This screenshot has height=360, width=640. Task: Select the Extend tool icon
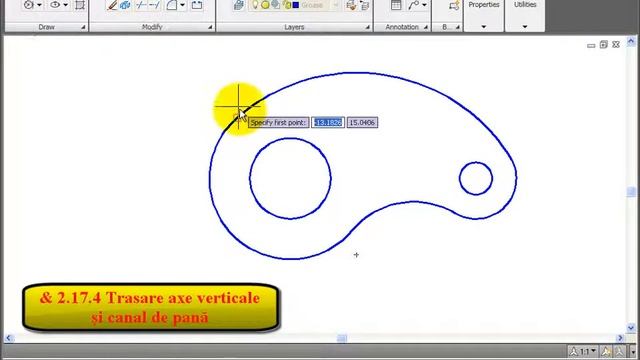tap(155, 5)
